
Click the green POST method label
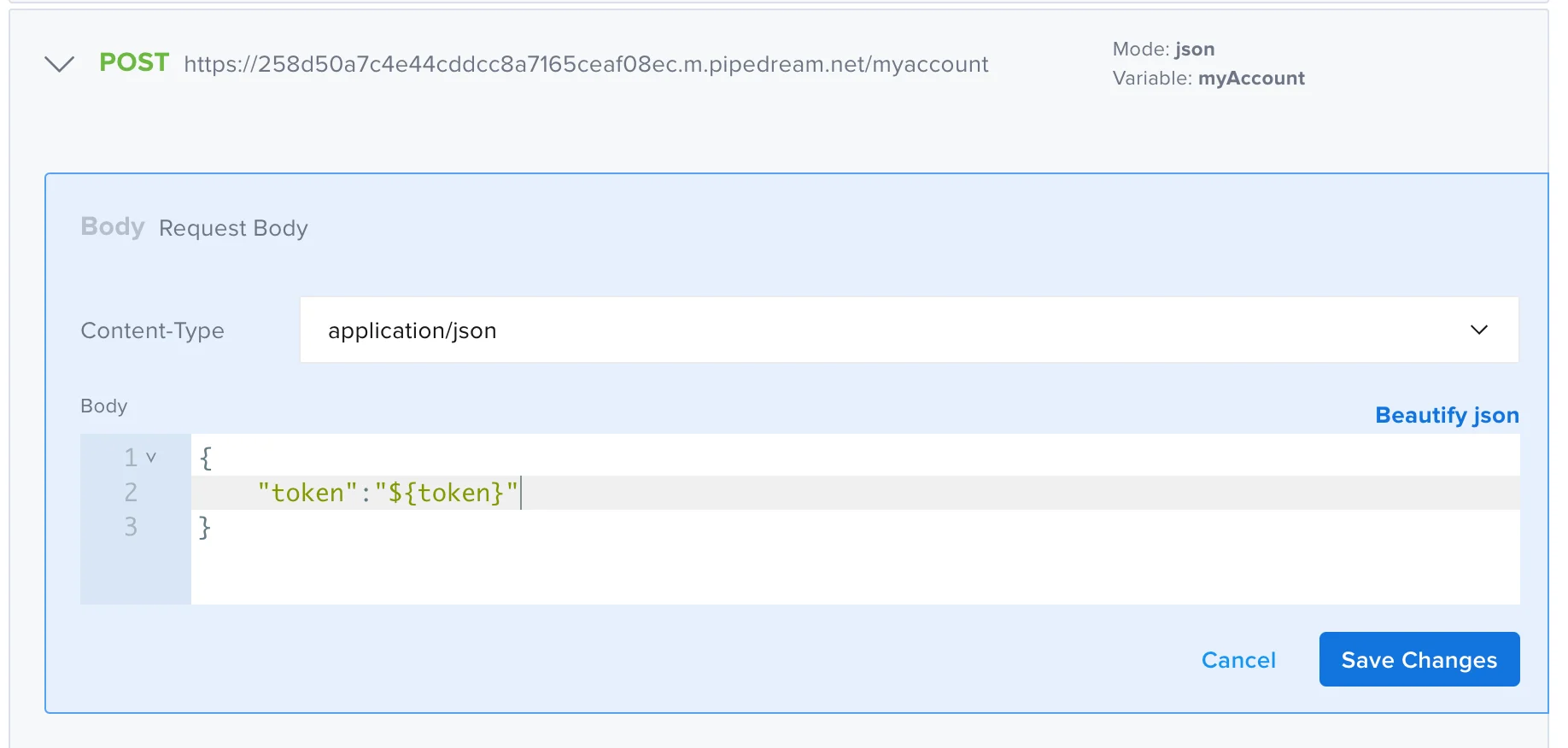click(x=134, y=62)
